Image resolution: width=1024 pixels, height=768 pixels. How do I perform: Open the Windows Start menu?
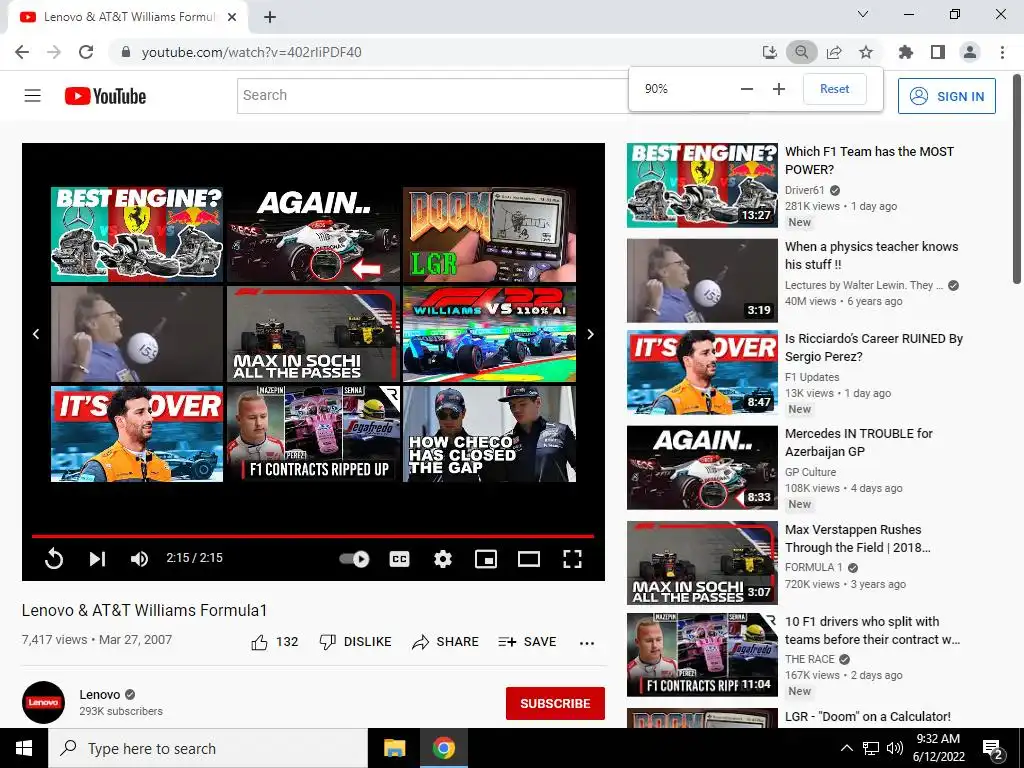[24, 748]
